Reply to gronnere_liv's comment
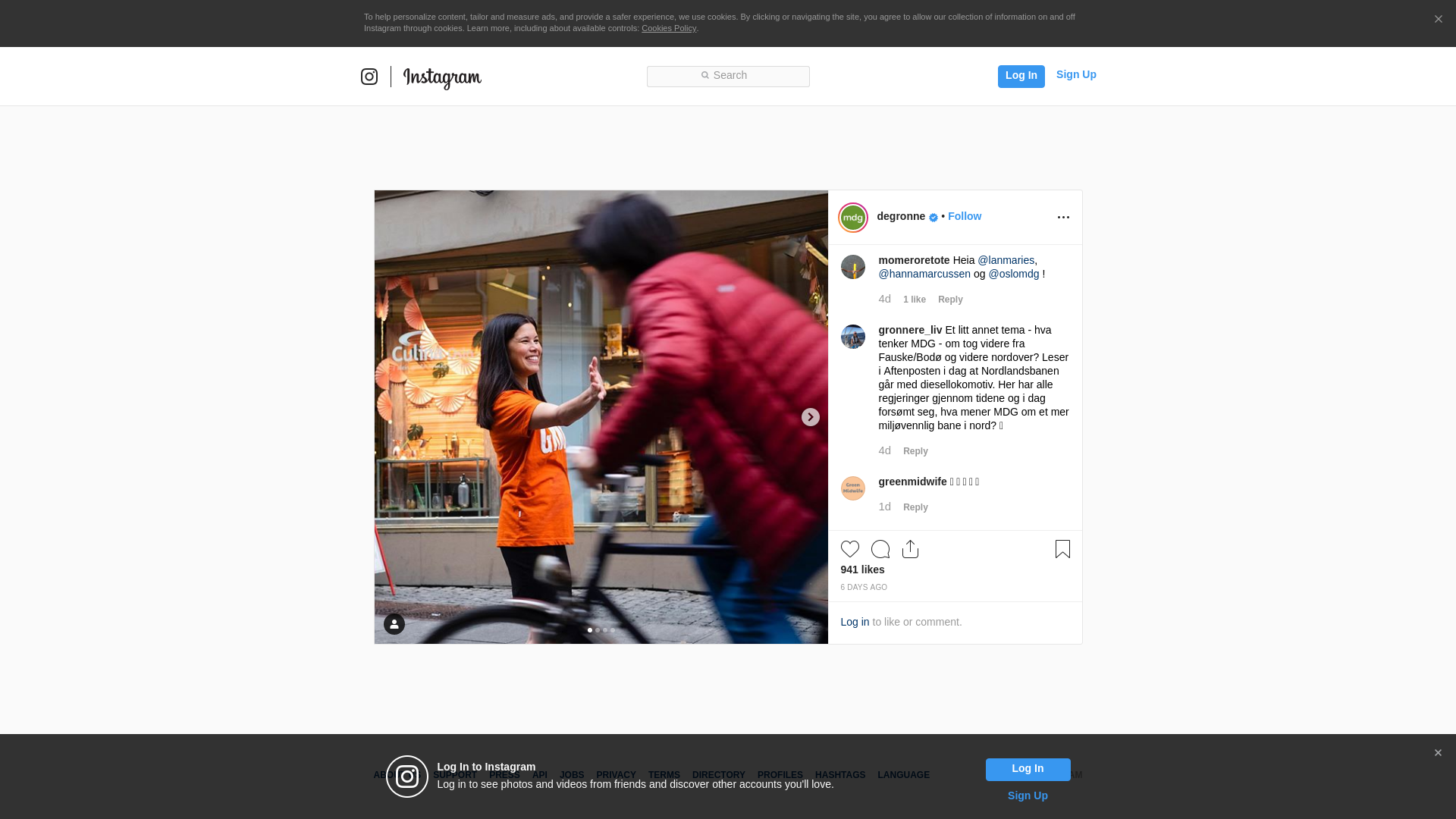1456x819 pixels. tap(915, 451)
